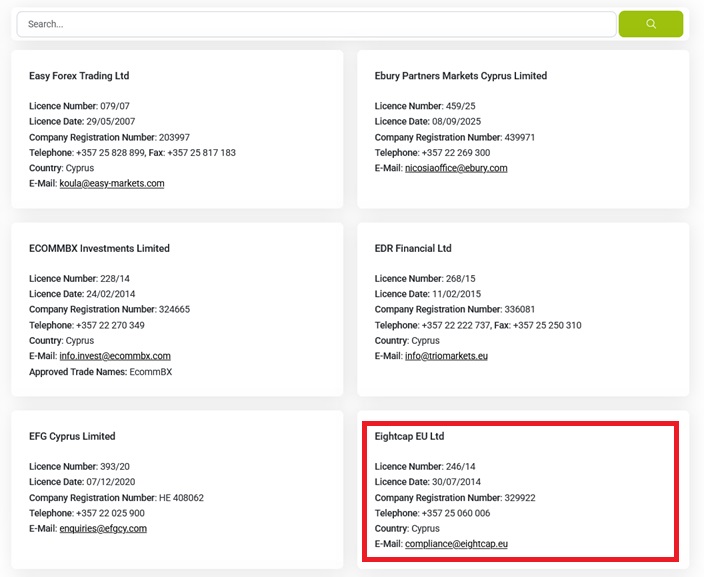Select the Easy Forex Trading Ltd heading
Screen dimensions: 704x577
pyautogui.click(x=79, y=75)
